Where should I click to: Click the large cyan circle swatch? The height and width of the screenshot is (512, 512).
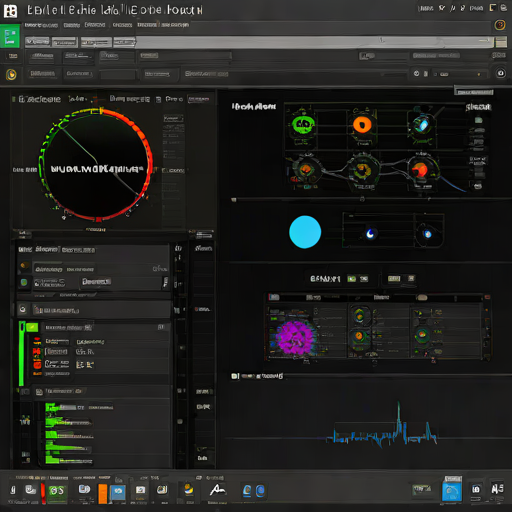pyautogui.click(x=305, y=232)
